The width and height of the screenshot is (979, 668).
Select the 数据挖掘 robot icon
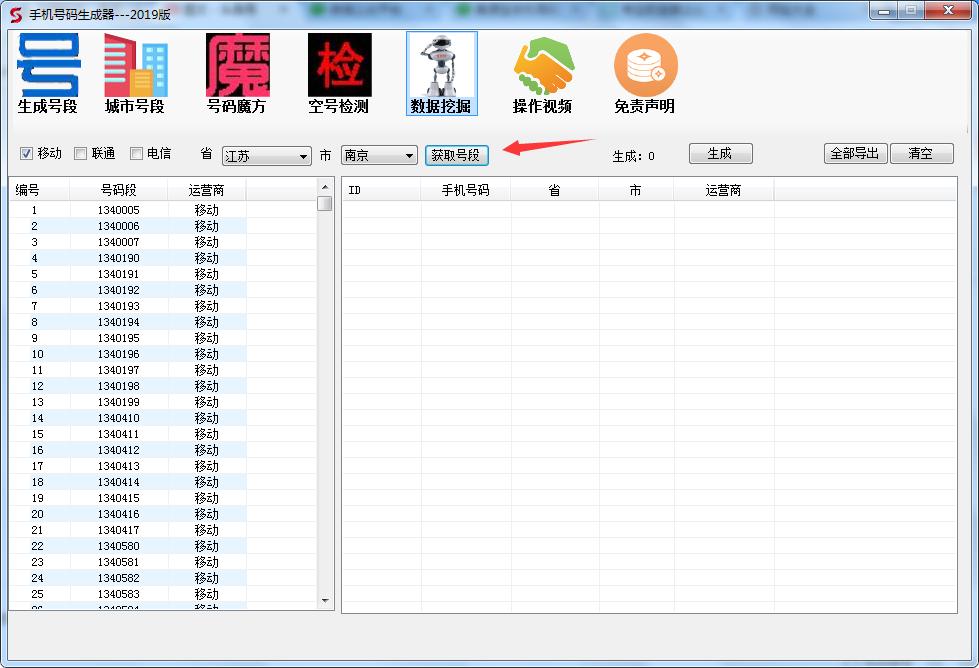(441, 73)
